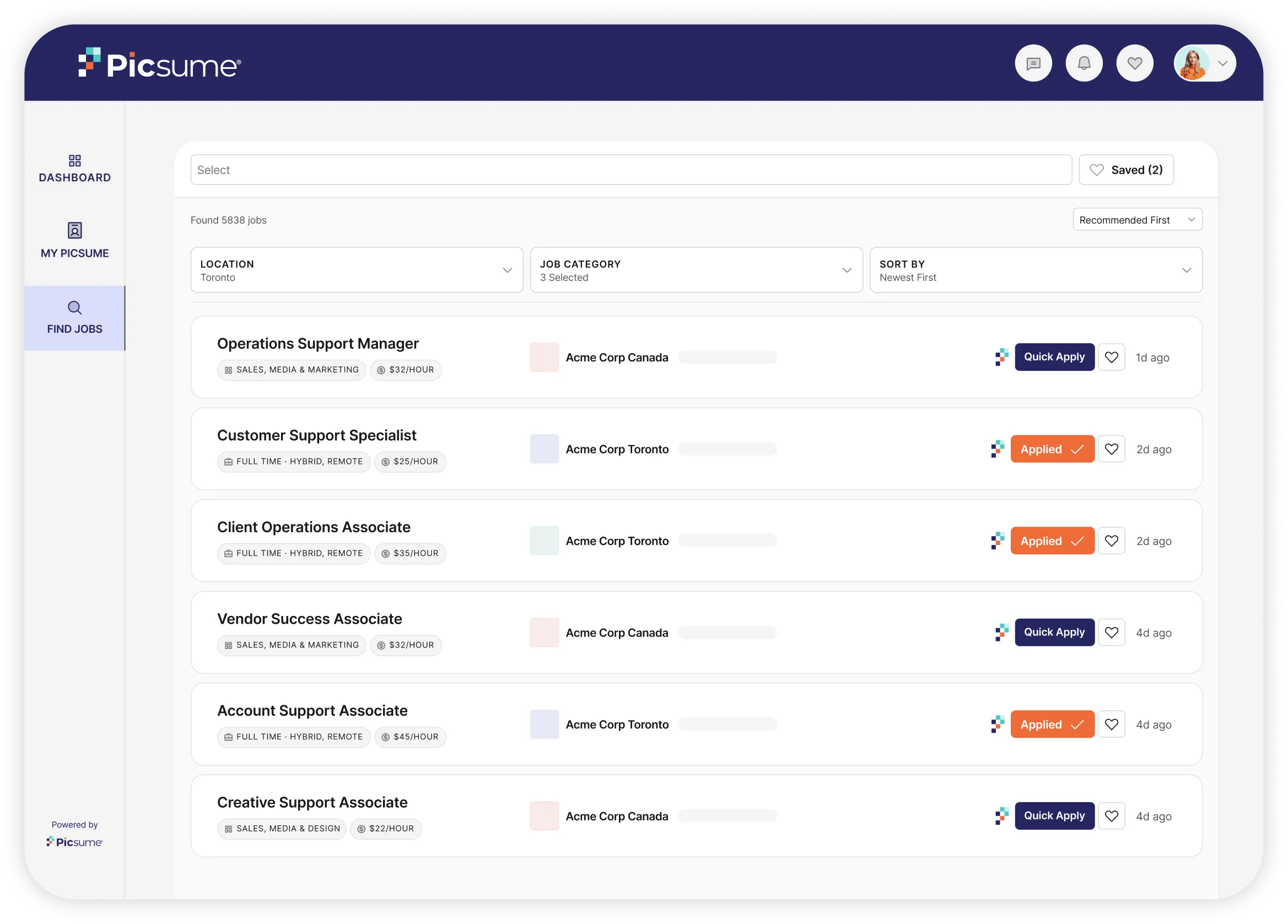Click Acme Corp Toronto logo for Customer Support Specialist

pyautogui.click(x=544, y=449)
